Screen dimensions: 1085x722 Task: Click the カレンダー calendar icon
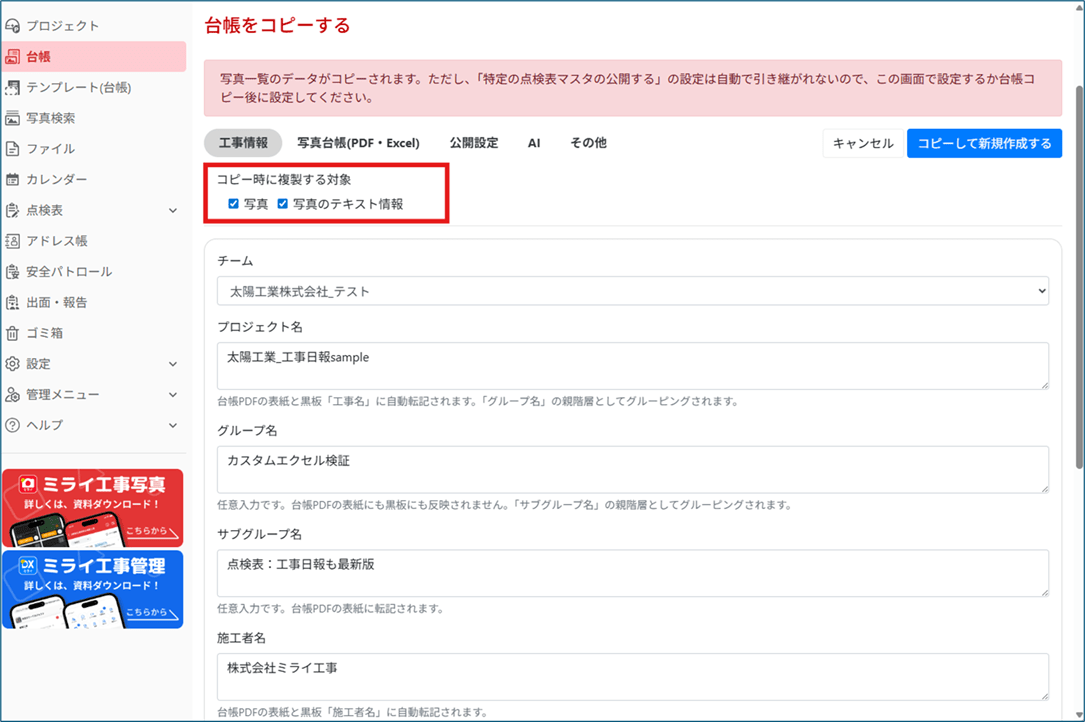[13, 180]
